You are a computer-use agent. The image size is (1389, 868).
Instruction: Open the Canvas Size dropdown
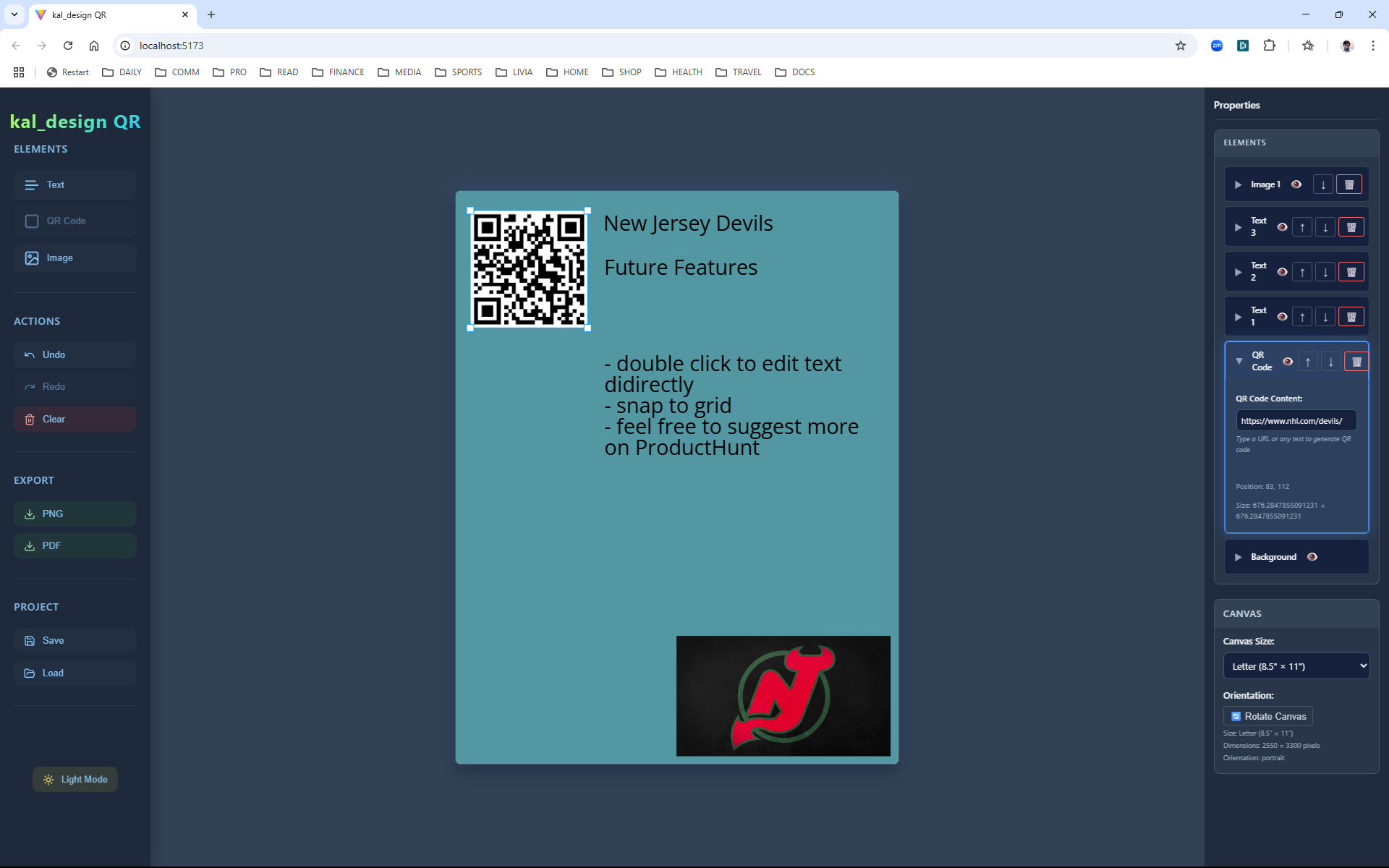[x=1296, y=666]
